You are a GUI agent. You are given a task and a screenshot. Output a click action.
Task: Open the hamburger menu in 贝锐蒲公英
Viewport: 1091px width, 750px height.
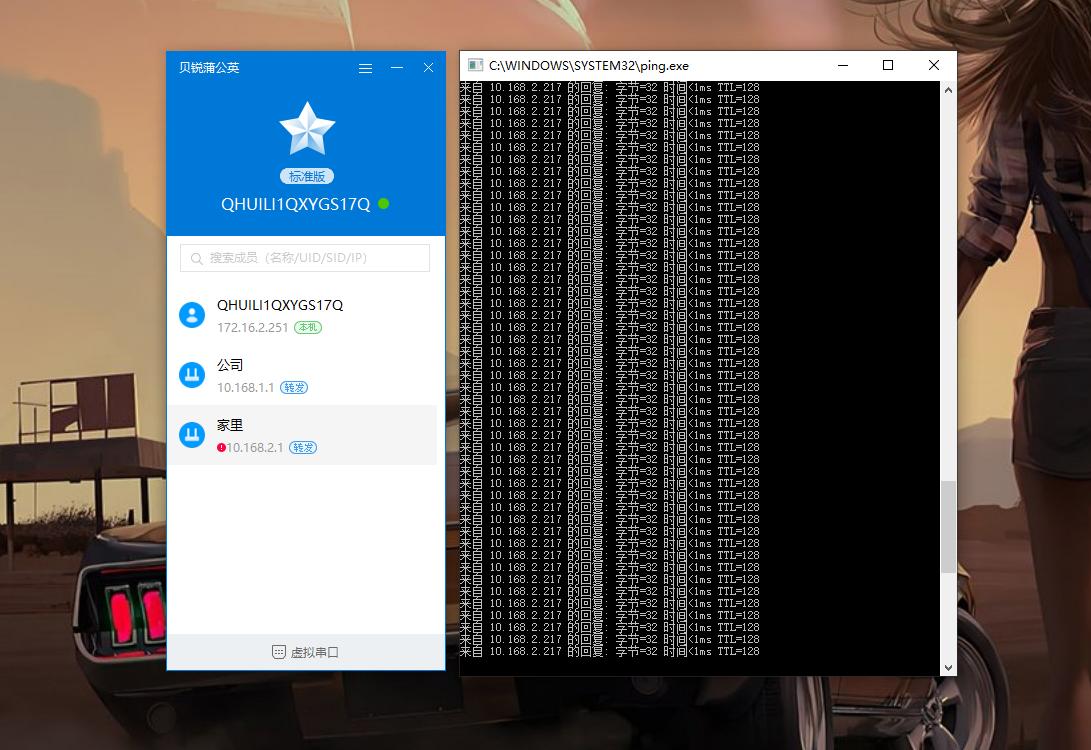[x=365, y=68]
